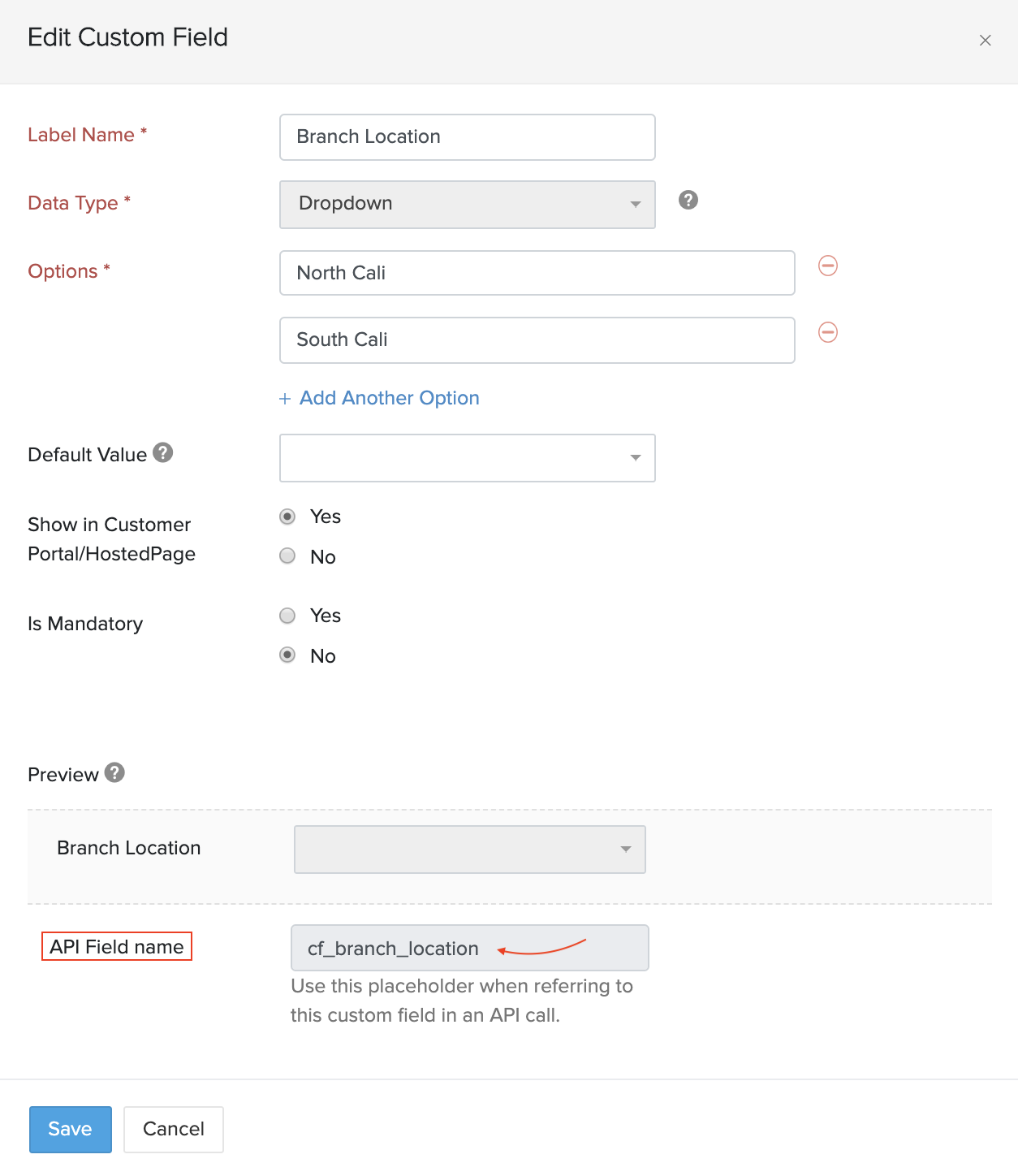Screen dimensions: 1018x1176
Task: Click Add Another Option
Action: pyautogui.click(x=379, y=398)
